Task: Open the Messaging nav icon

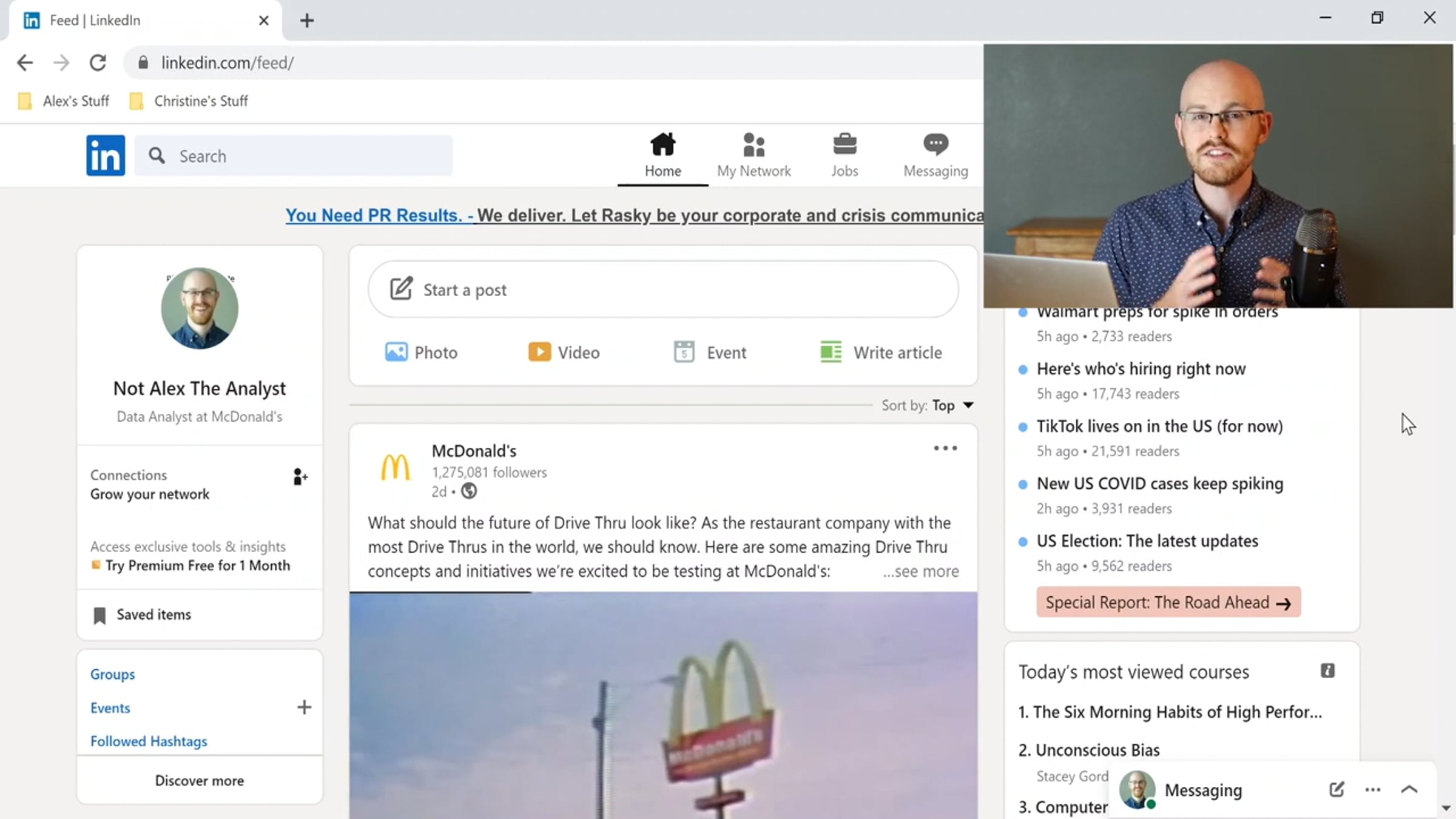Action: point(935,144)
